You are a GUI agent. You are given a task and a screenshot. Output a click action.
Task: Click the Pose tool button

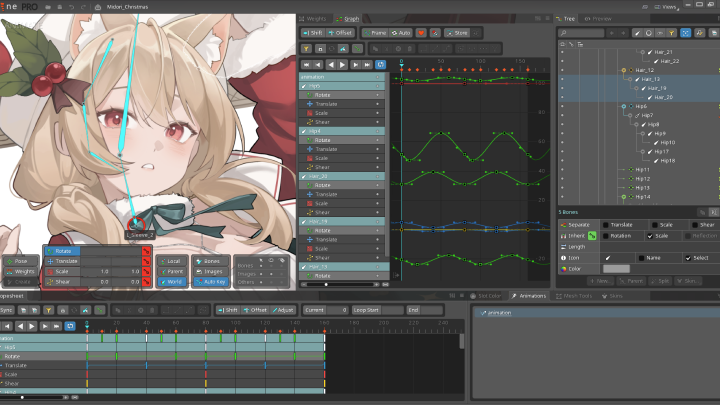pyautogui.click(x=20, y=261)
